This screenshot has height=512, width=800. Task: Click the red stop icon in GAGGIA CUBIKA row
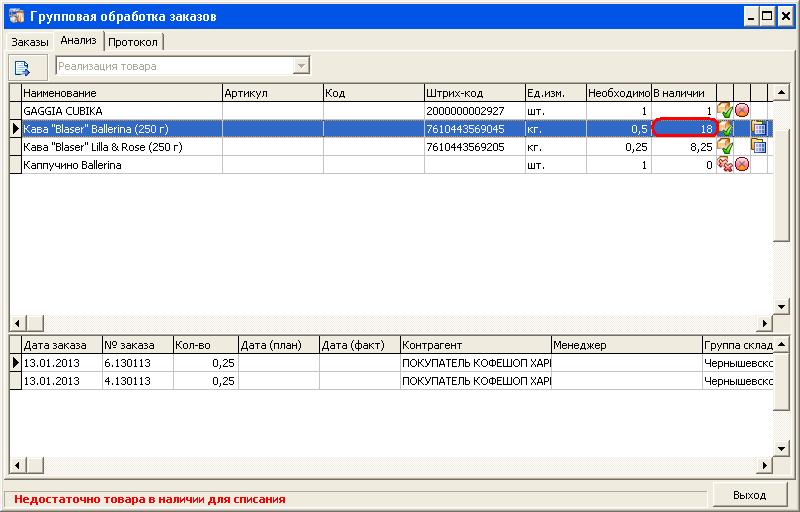point(742,111)
